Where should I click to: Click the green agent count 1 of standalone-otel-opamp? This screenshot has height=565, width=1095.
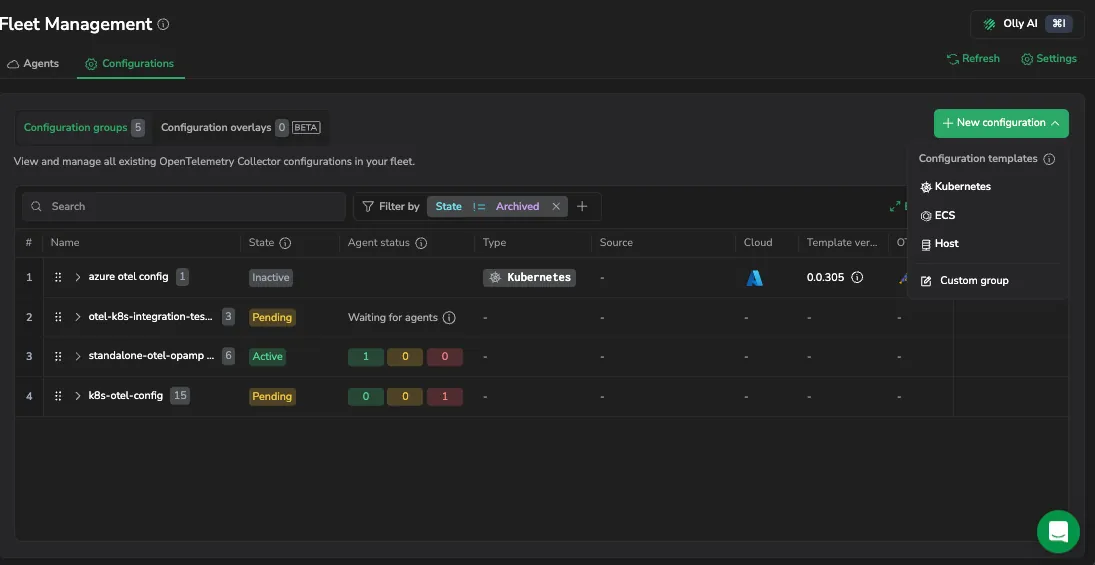pos(366,357)
